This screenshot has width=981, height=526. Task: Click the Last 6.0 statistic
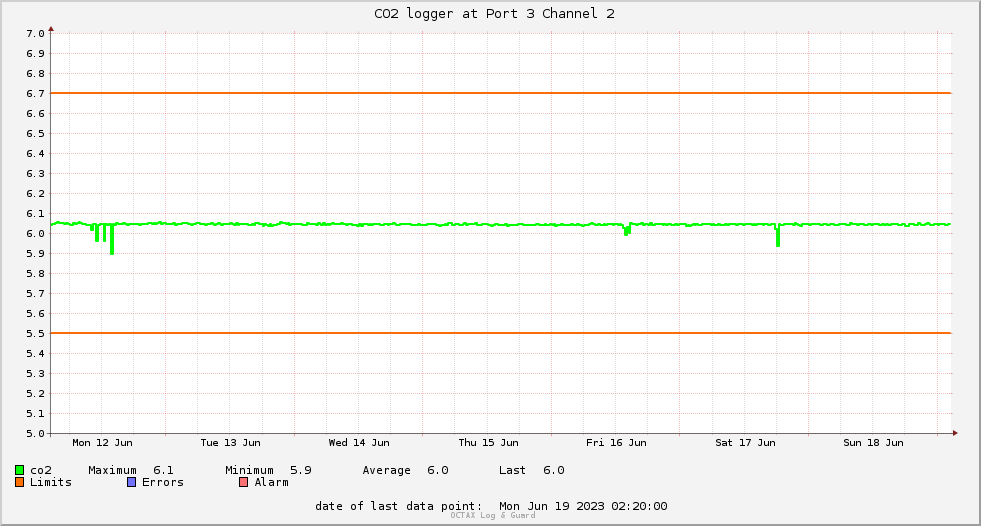(x=532, y=470)
